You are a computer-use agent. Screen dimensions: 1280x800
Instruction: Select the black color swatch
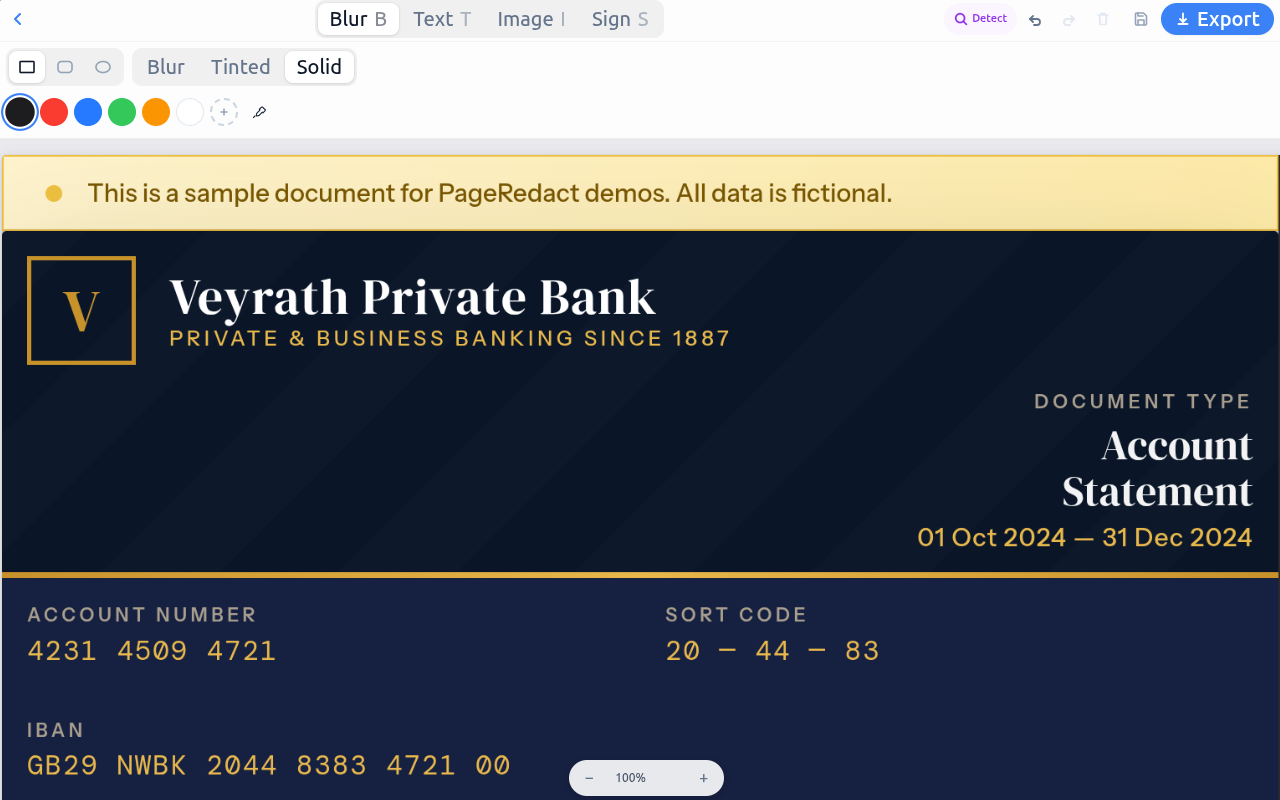click(20, 112)
